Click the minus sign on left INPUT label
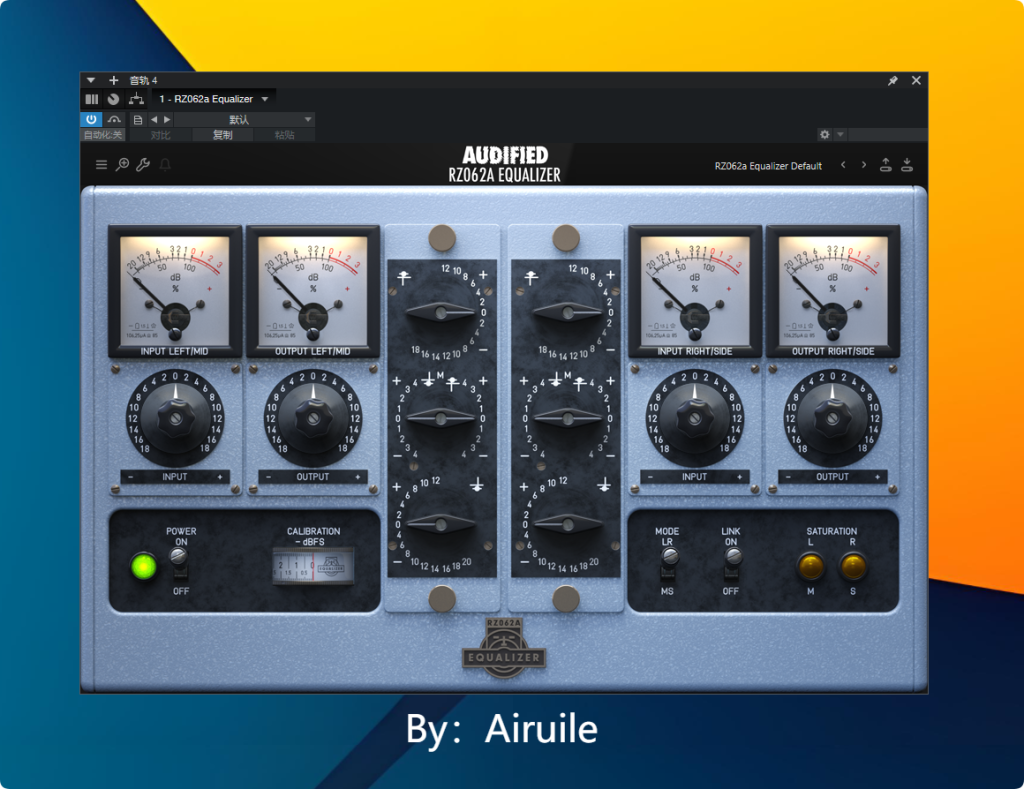The height and width of the screenshot is (789, 1024). [130, 477]
